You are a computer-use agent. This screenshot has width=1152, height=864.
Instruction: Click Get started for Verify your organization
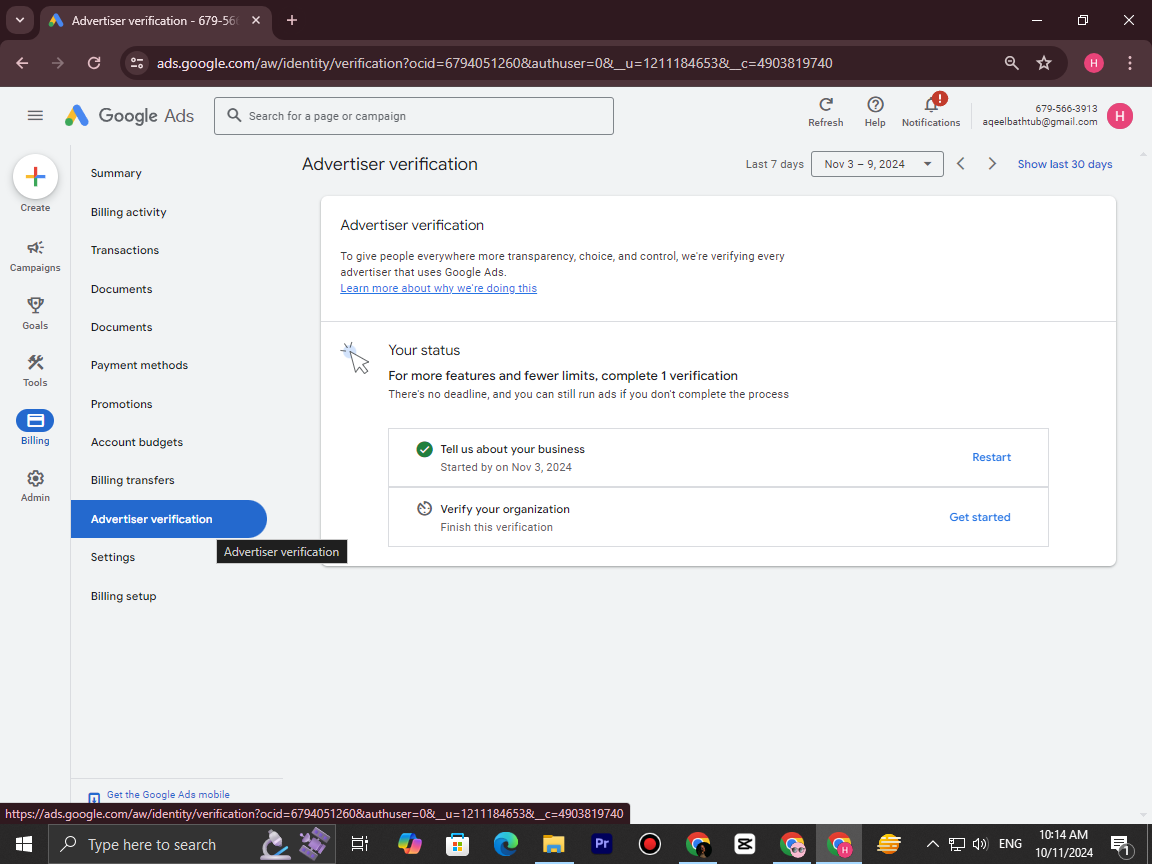[979, 517]
